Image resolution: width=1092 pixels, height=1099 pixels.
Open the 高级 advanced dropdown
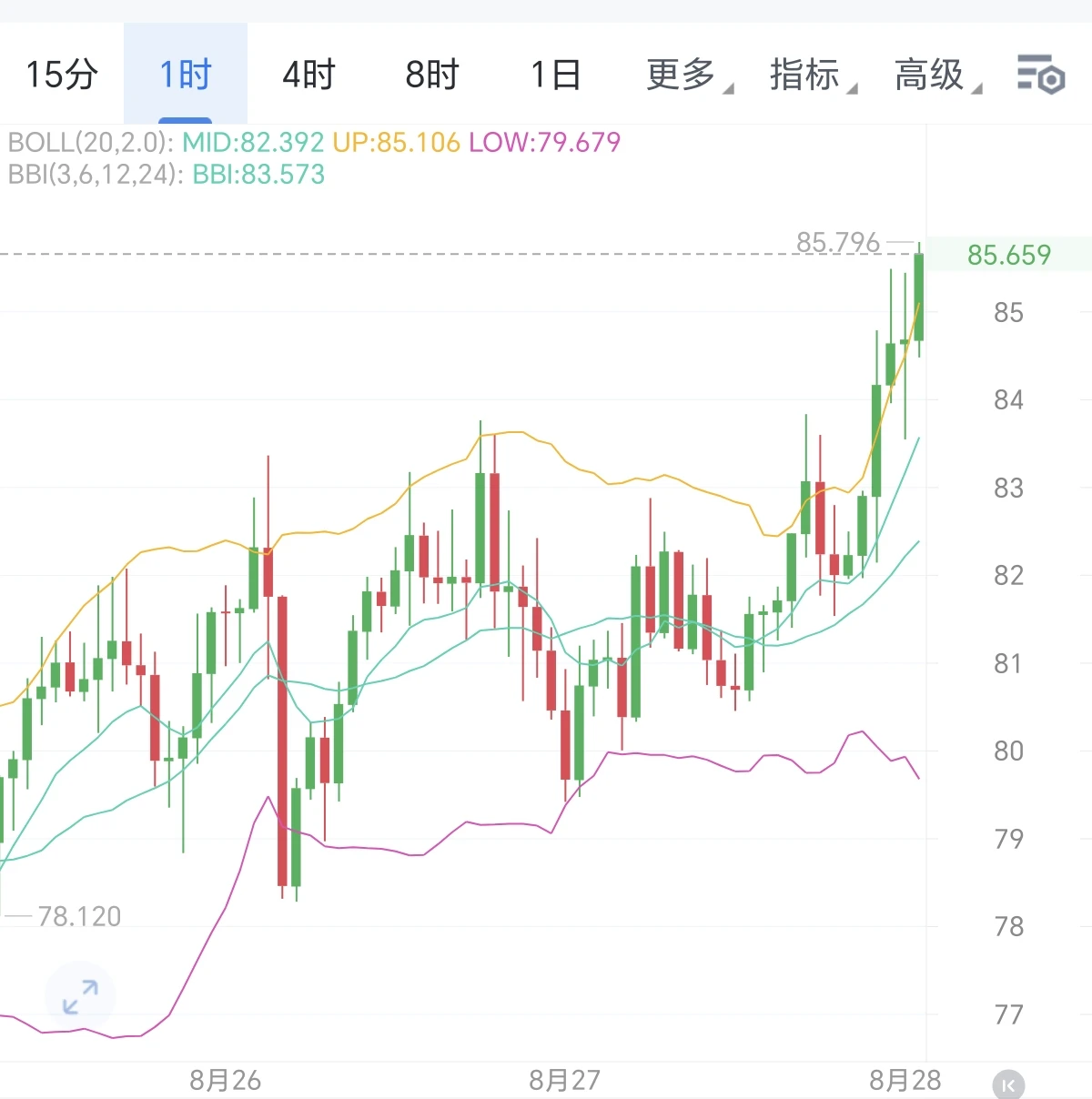click(936, 75)
